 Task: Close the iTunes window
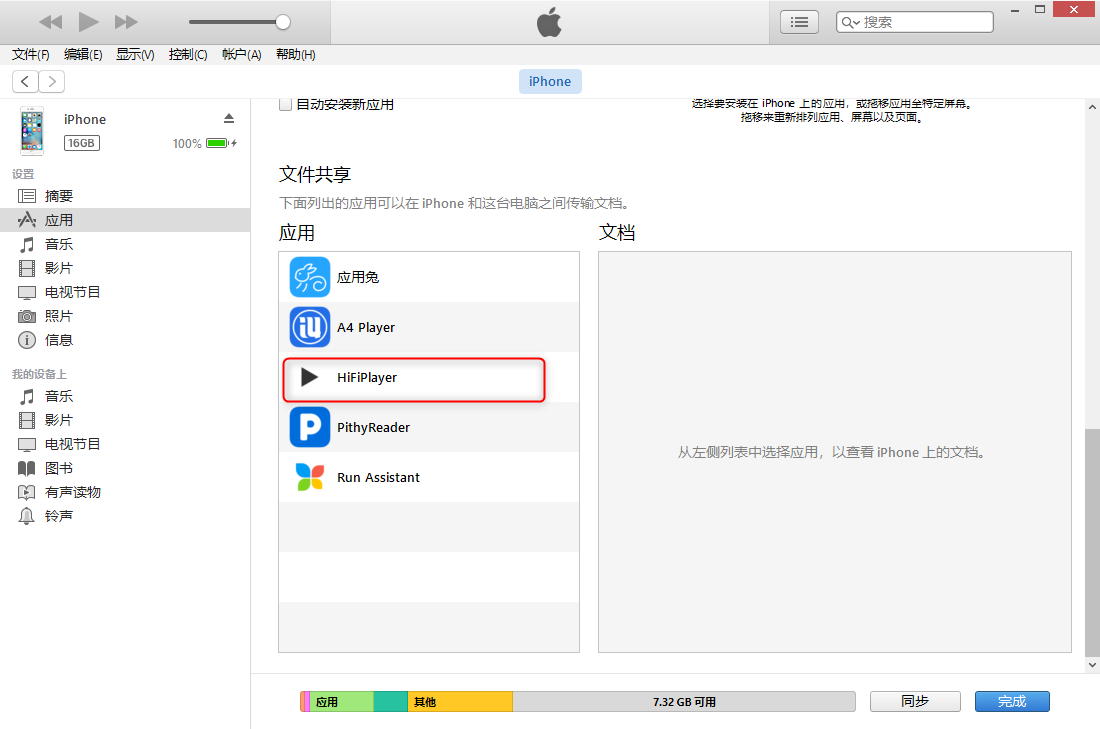pos(1073,9)
